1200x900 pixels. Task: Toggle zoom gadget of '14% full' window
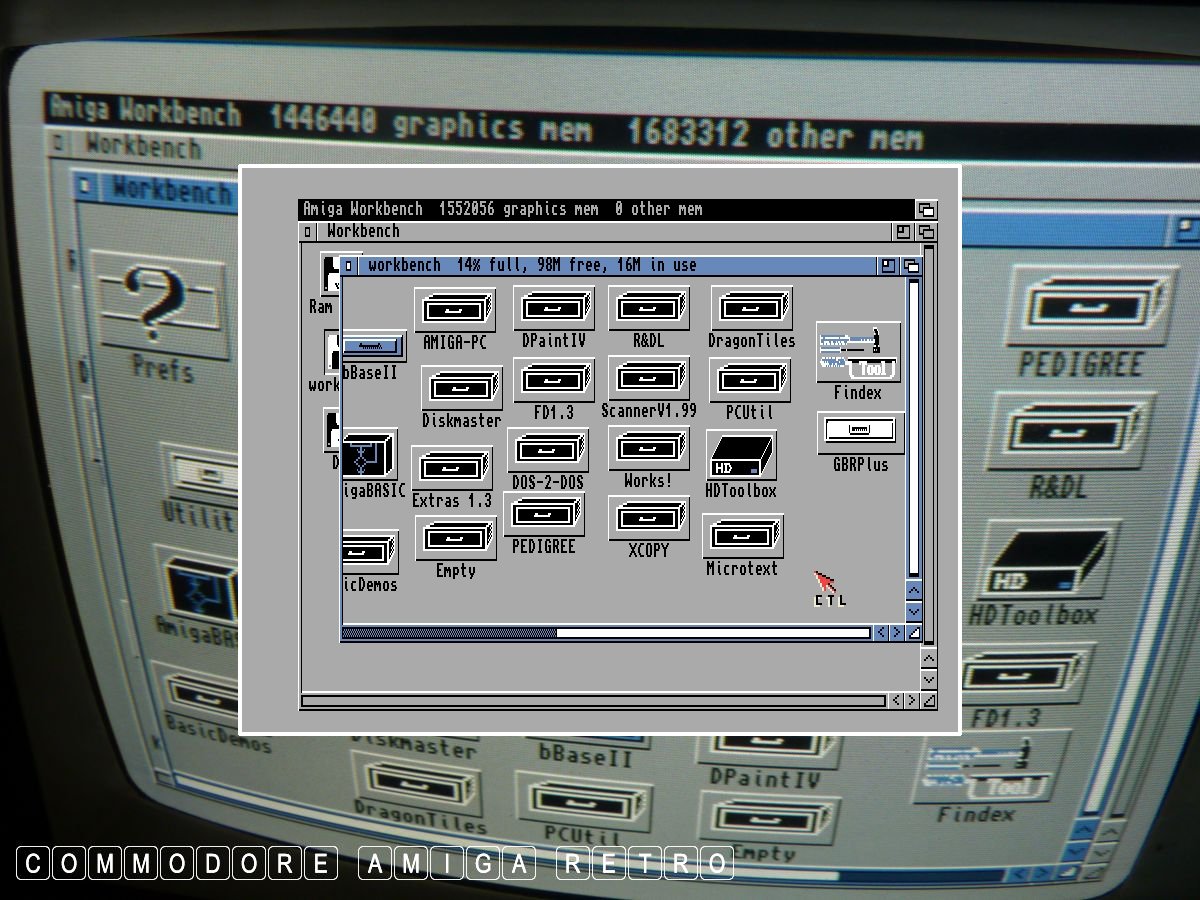pyautogui.click(x=888, y=266)
